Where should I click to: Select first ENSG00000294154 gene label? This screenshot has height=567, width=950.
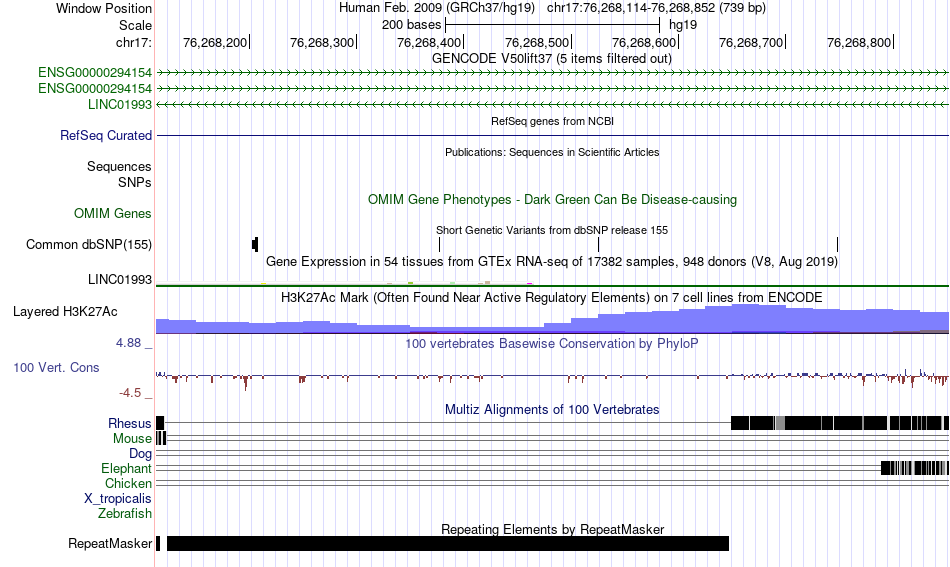pyautogui.click(x=95, y=73)
